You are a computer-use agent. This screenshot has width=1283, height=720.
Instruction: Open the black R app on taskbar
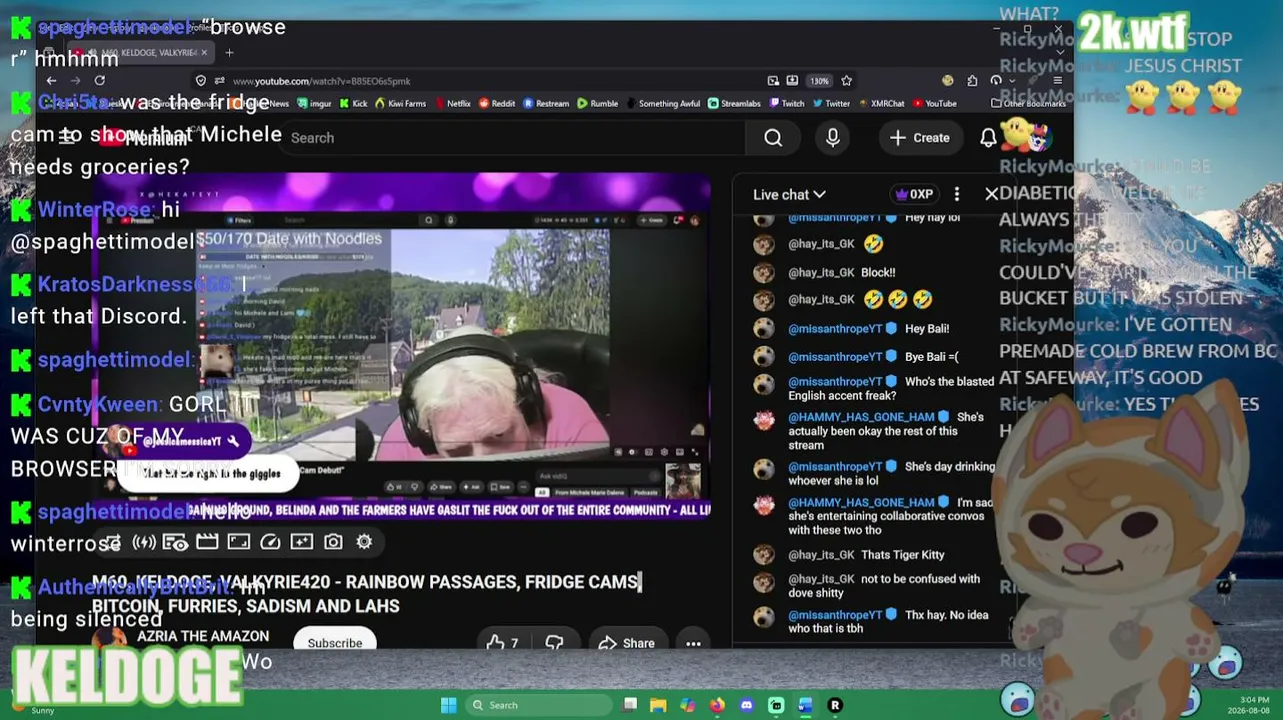coord(835,705)
